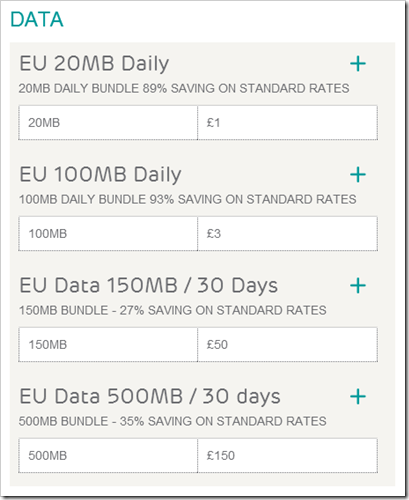The image size is (409, 500).
Task: Click the 35% saving description text
Action: point(173,422)
